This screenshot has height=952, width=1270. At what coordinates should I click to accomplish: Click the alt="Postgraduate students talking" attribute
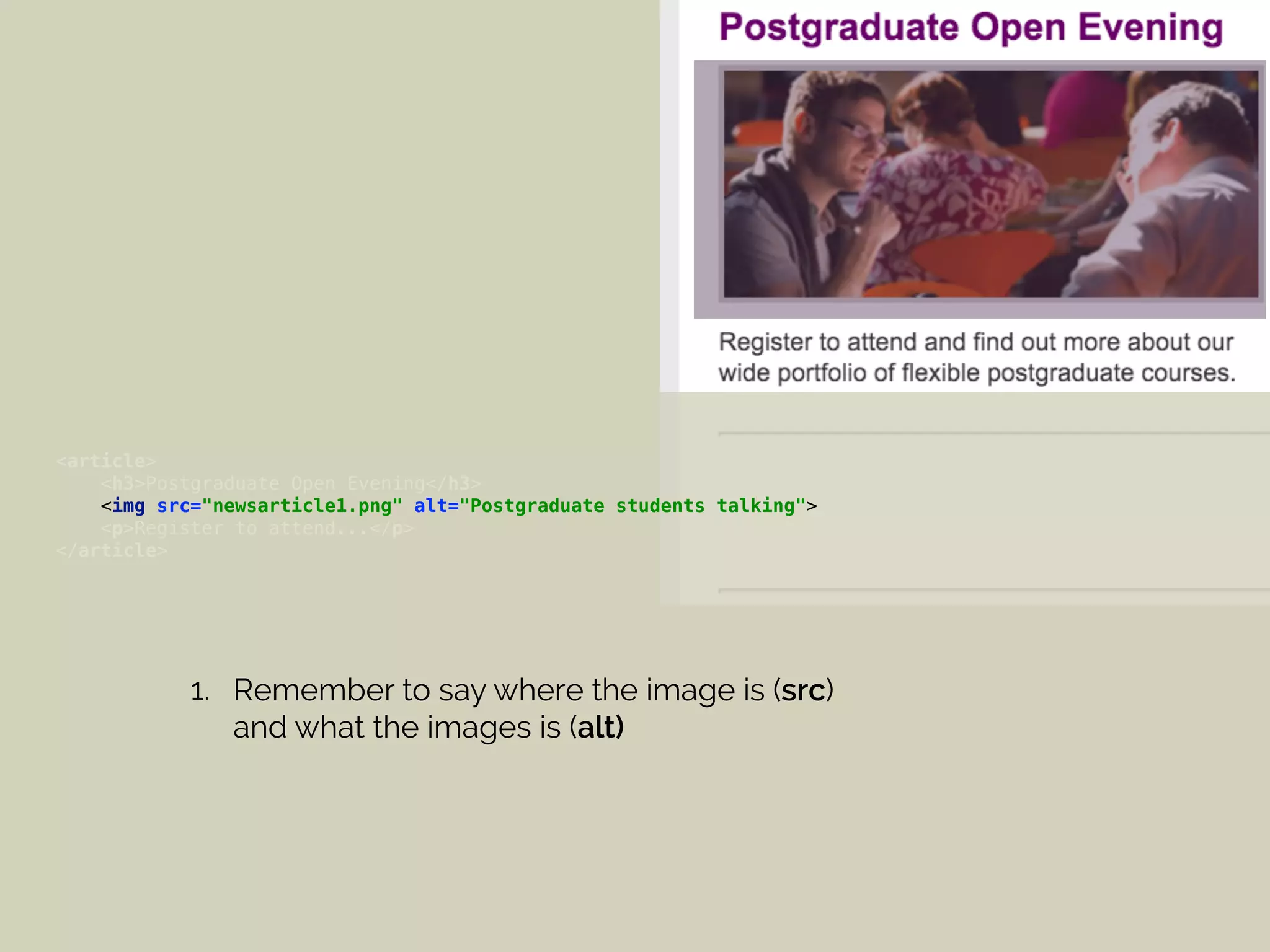[x=610, y=506]
